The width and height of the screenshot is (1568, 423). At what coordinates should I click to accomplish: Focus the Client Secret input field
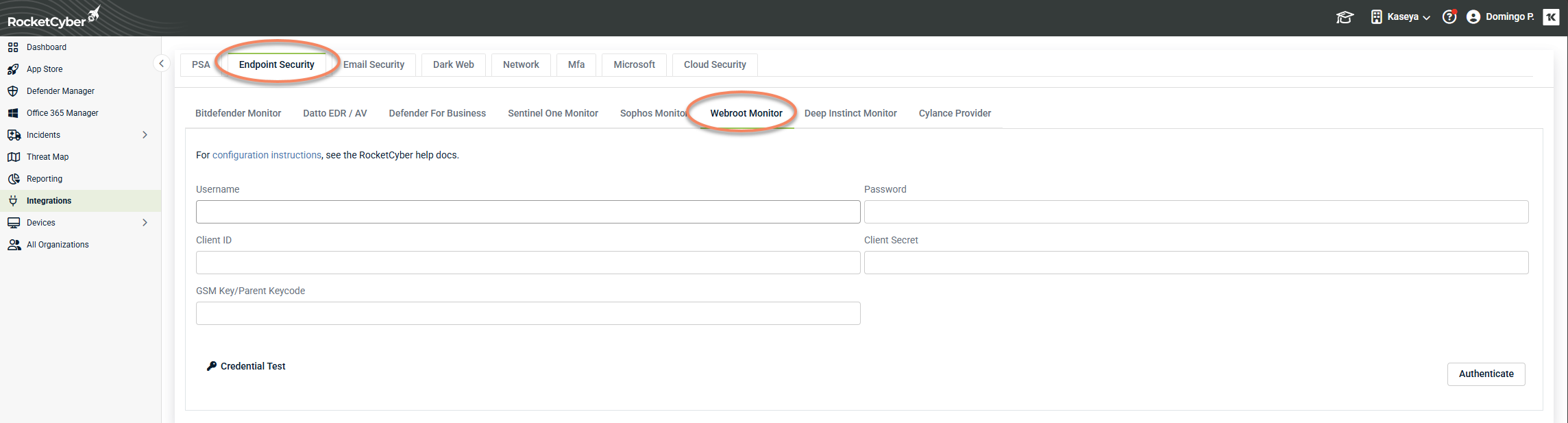pyautogui.click(x=1196, y=263)
